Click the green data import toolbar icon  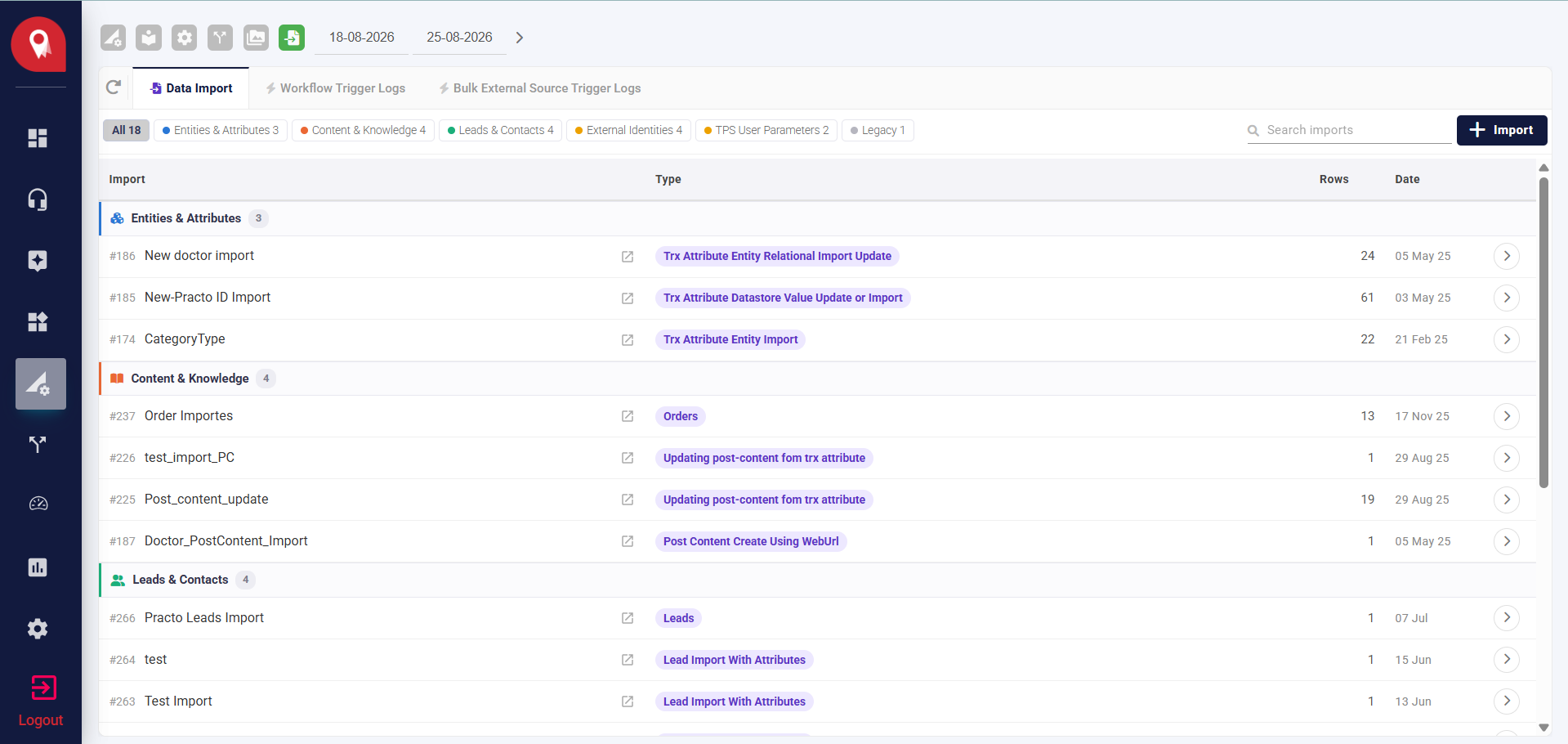(x=292, y=38)
